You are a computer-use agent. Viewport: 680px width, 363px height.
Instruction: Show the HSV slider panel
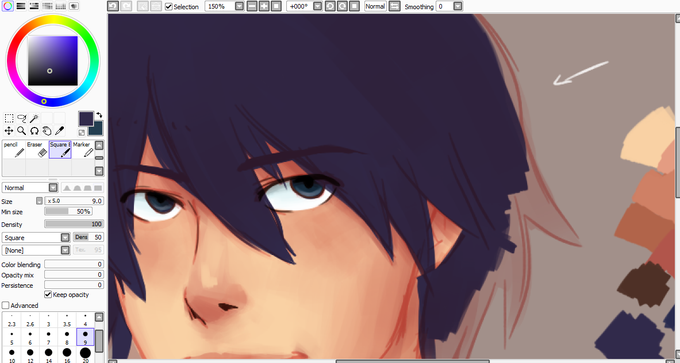pyautogui.click(x=34, y=6)
